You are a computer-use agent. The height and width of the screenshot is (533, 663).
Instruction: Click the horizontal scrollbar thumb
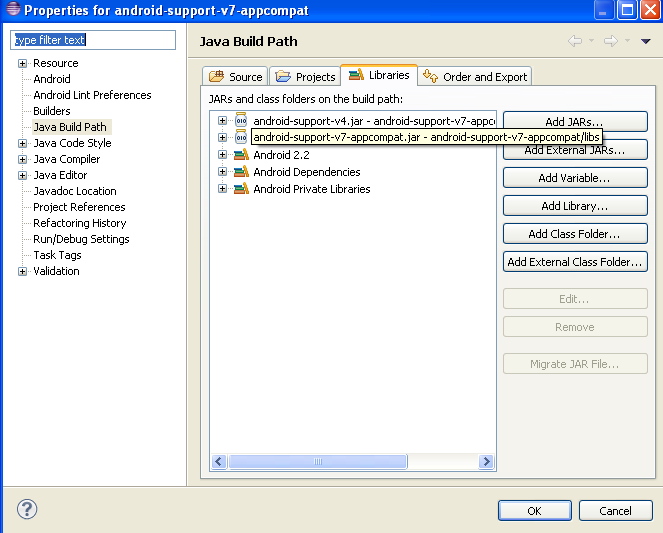[x=318, y=461]
